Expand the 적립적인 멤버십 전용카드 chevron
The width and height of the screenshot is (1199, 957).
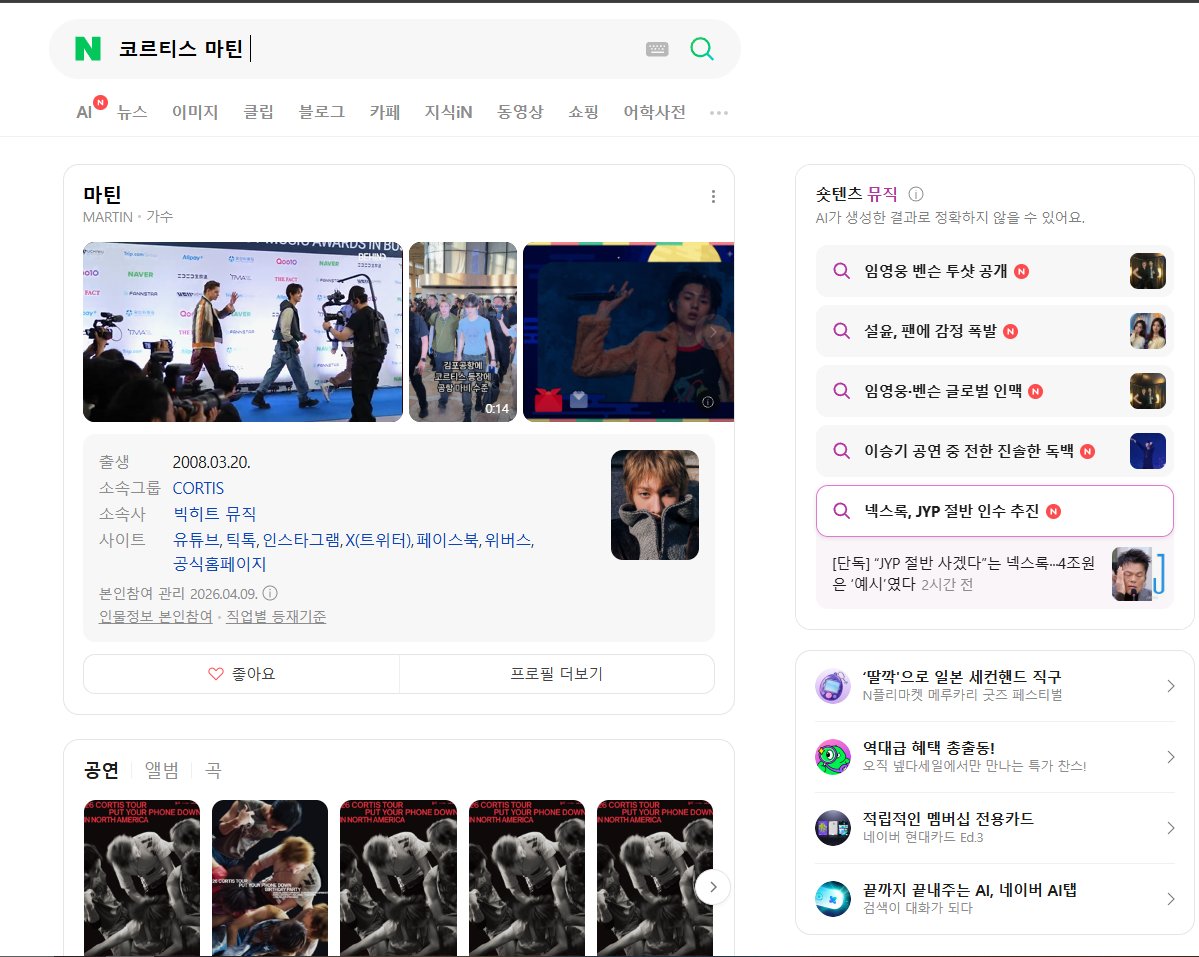point(1171,828)
